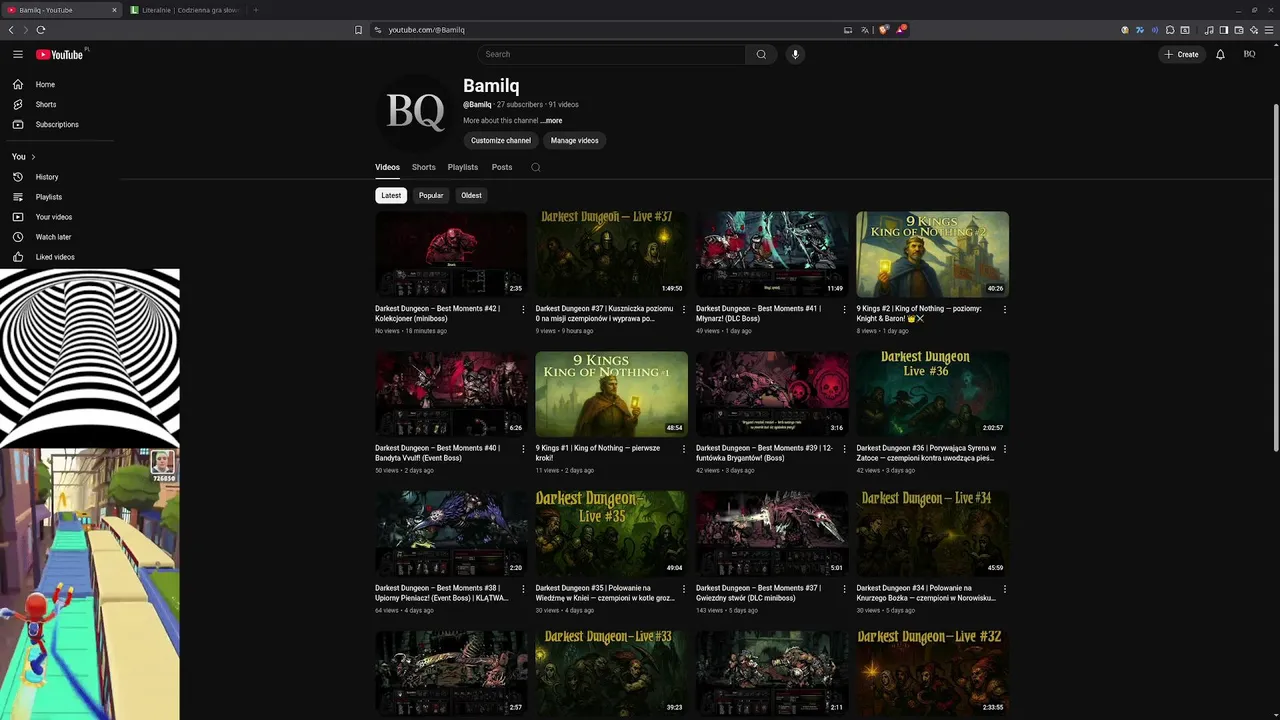Open the music note playlist icon
The image size is (1280, 720).
[1209, 30]
